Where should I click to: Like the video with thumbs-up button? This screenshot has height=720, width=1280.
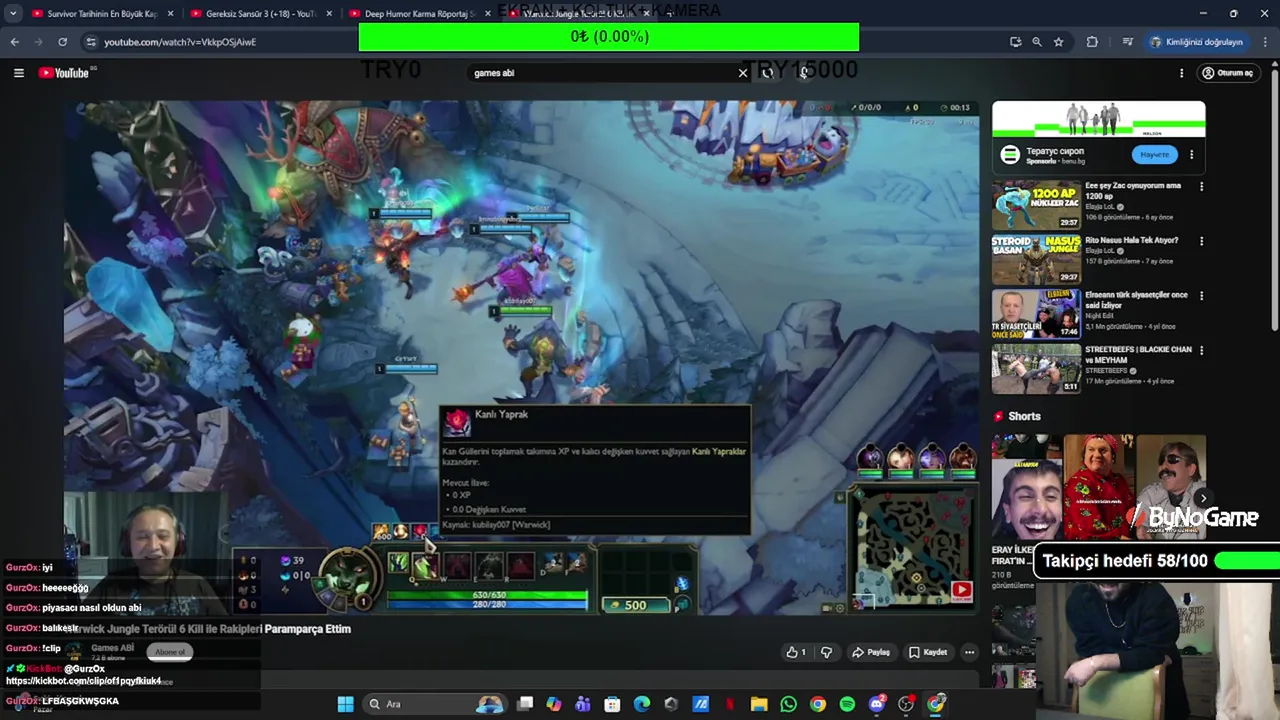tap(796, 652)
